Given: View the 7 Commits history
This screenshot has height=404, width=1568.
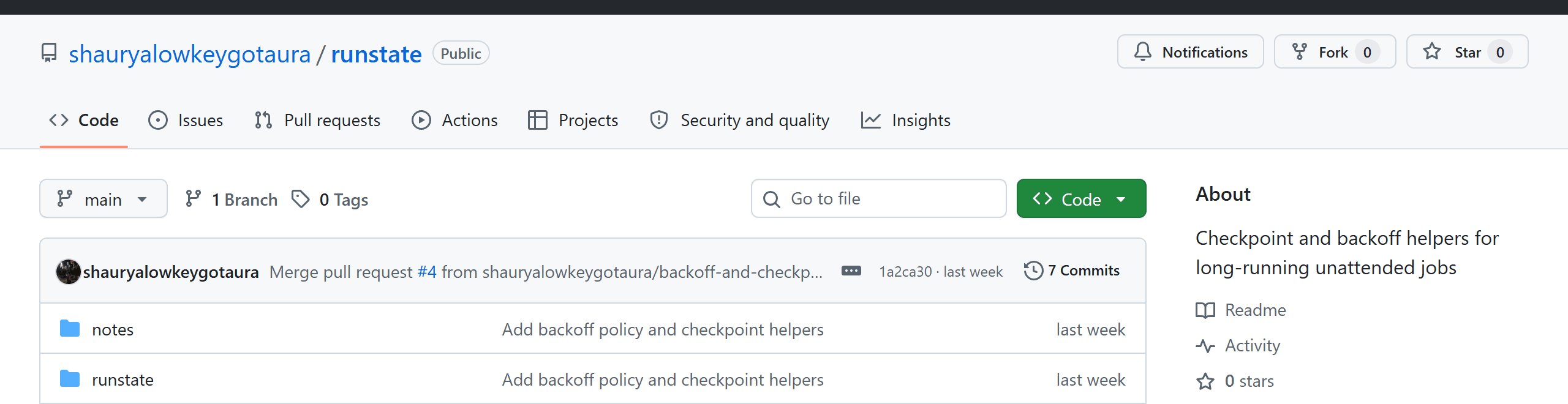Looking at the screenshot, I should click(x=1072, y=271).
